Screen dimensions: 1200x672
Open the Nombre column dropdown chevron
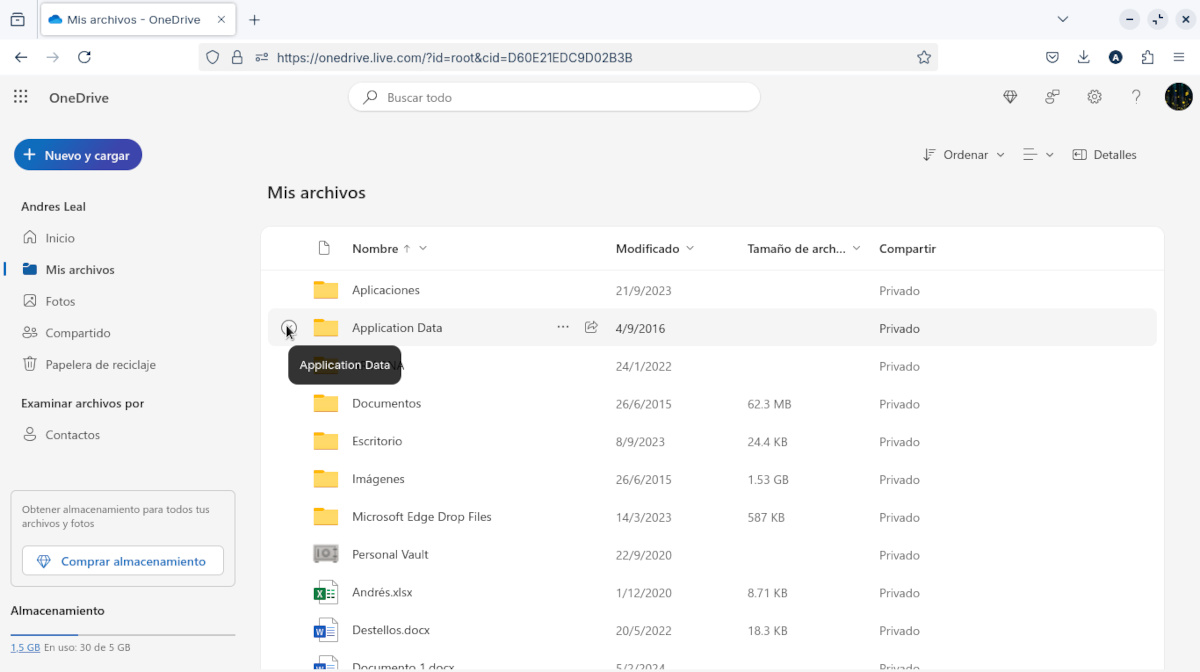423,248
